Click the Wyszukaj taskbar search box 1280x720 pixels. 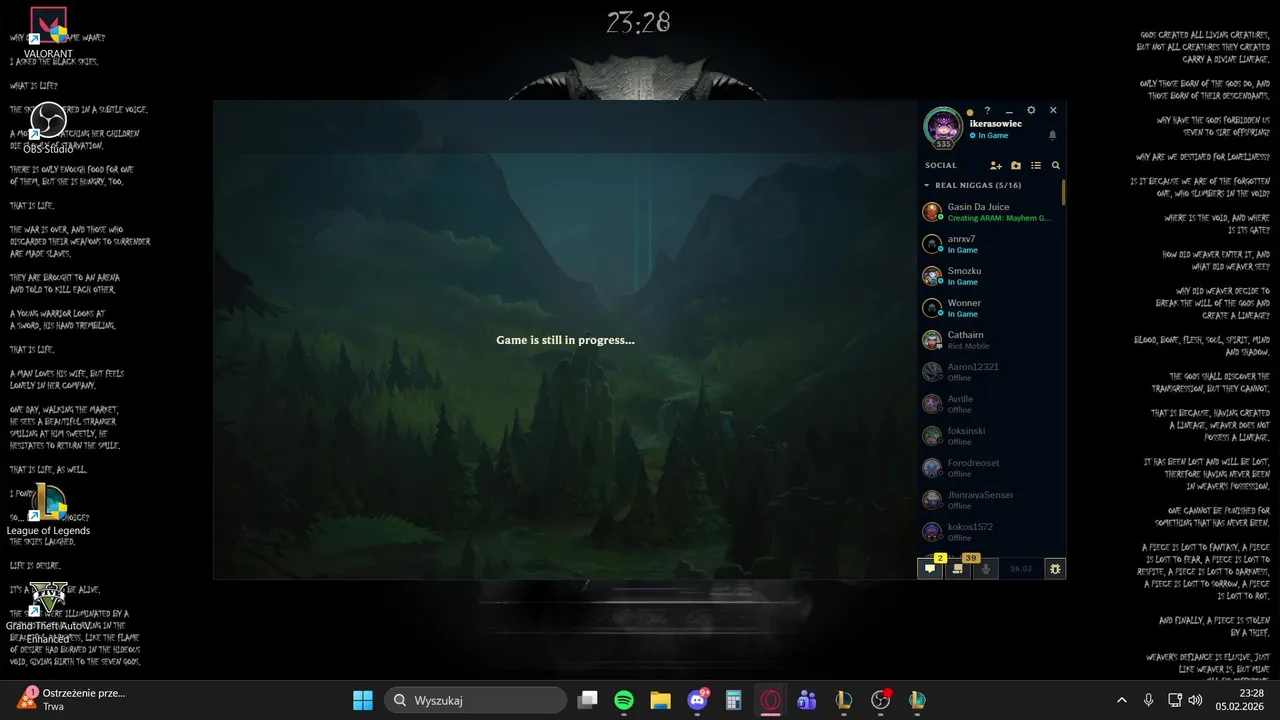pos(476,700)
